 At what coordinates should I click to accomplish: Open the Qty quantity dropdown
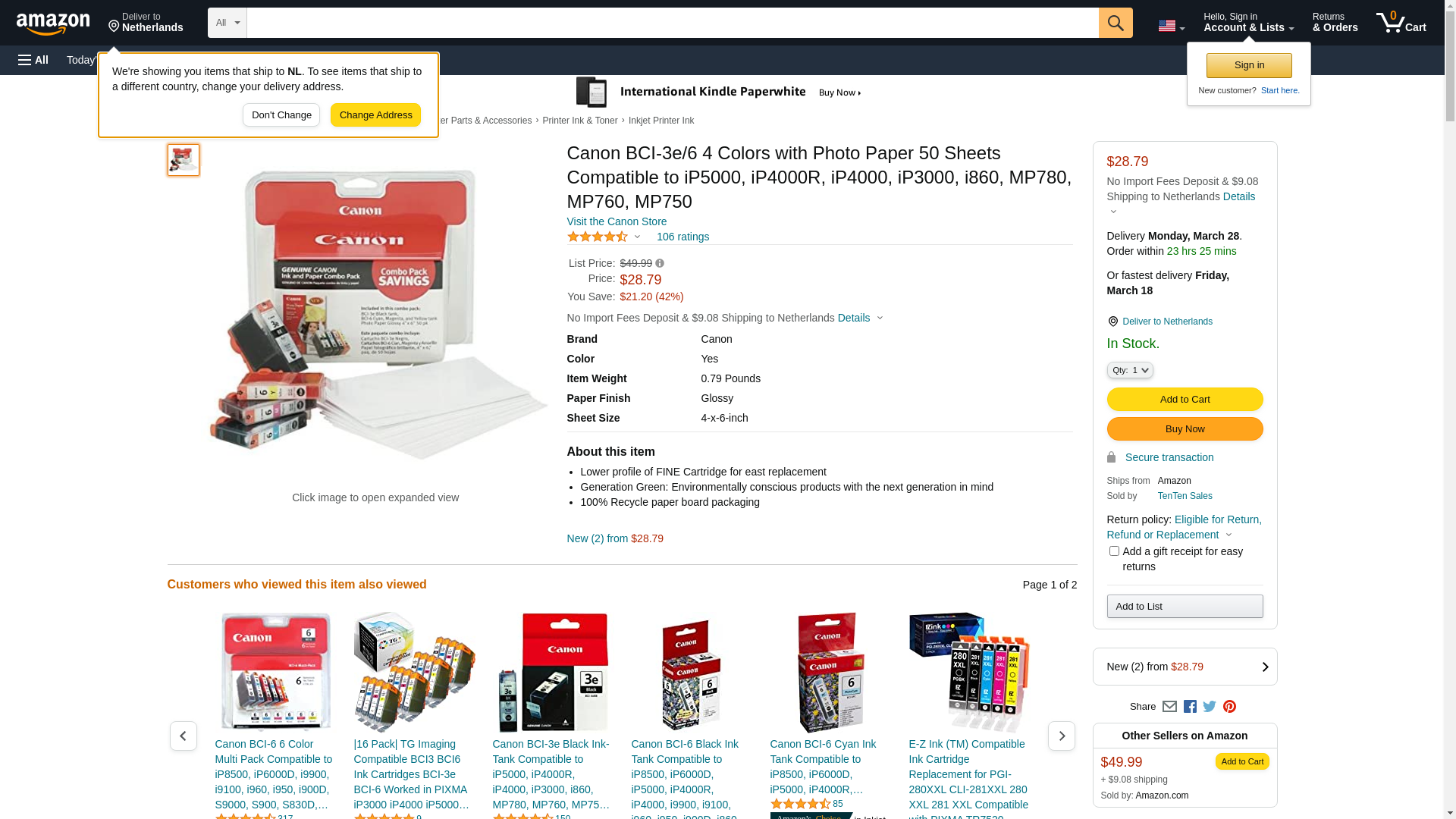[x=1130, y=370]
